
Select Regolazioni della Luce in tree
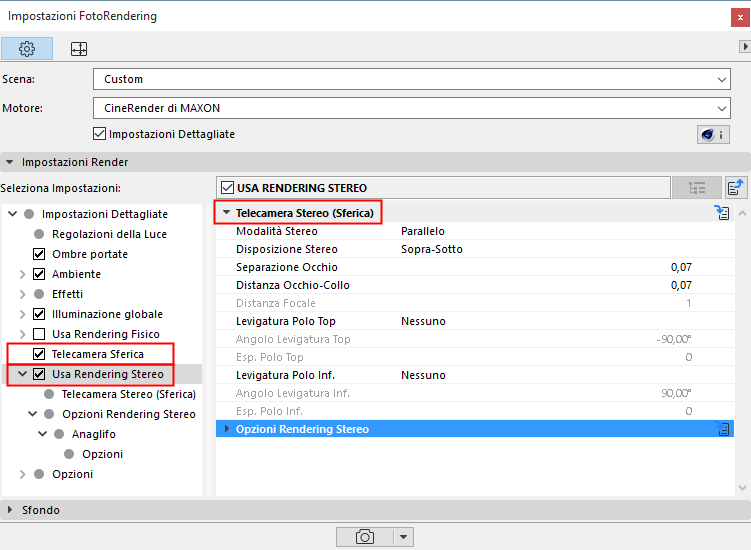[109, 234]
